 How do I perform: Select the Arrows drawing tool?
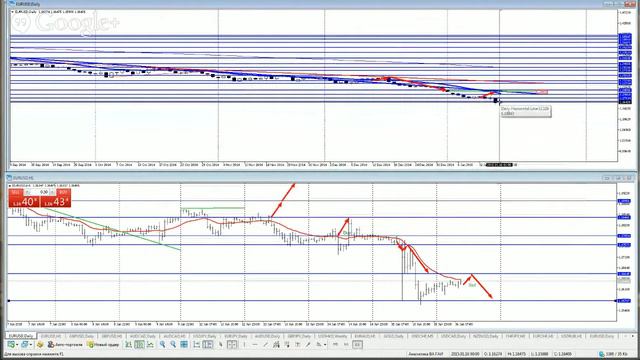319,344
